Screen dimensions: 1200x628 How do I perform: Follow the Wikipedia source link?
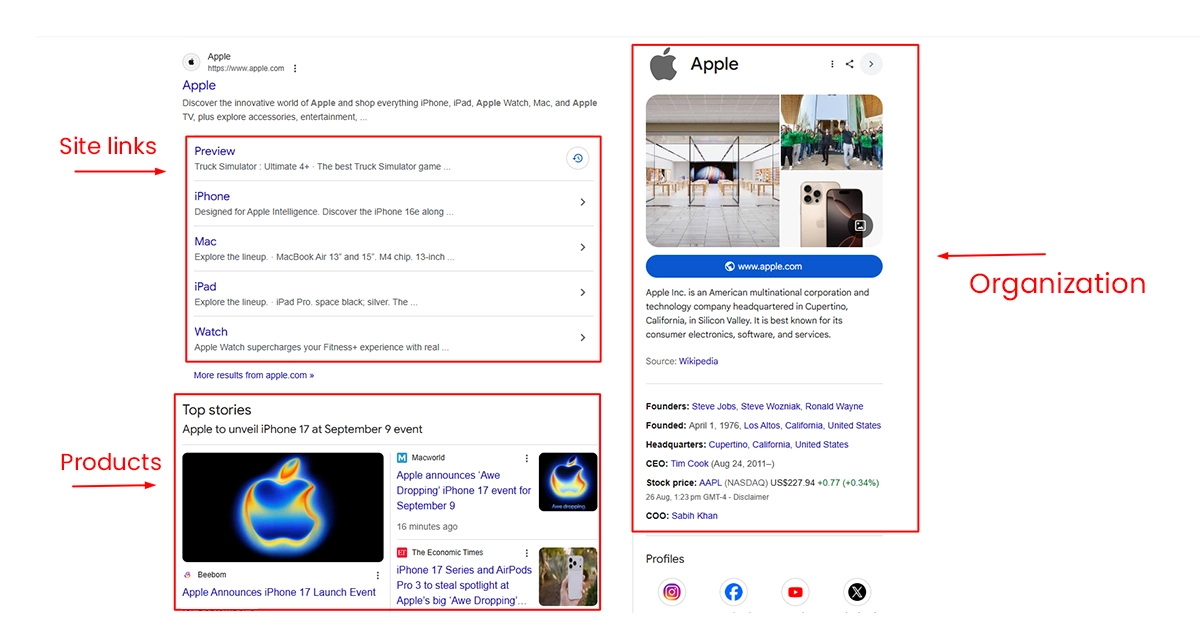[x=698, y=361]
